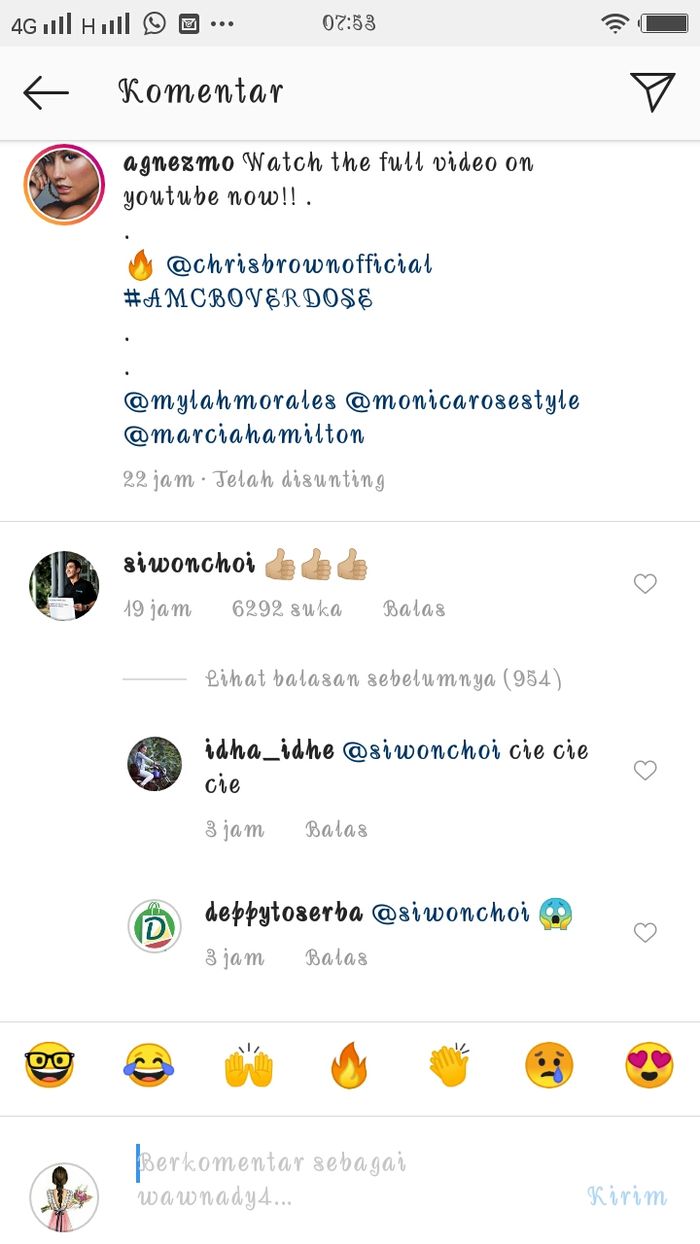700x1244 pixels.
Task: Open agnezmo profile picture
Action: (x=64, y=184)
